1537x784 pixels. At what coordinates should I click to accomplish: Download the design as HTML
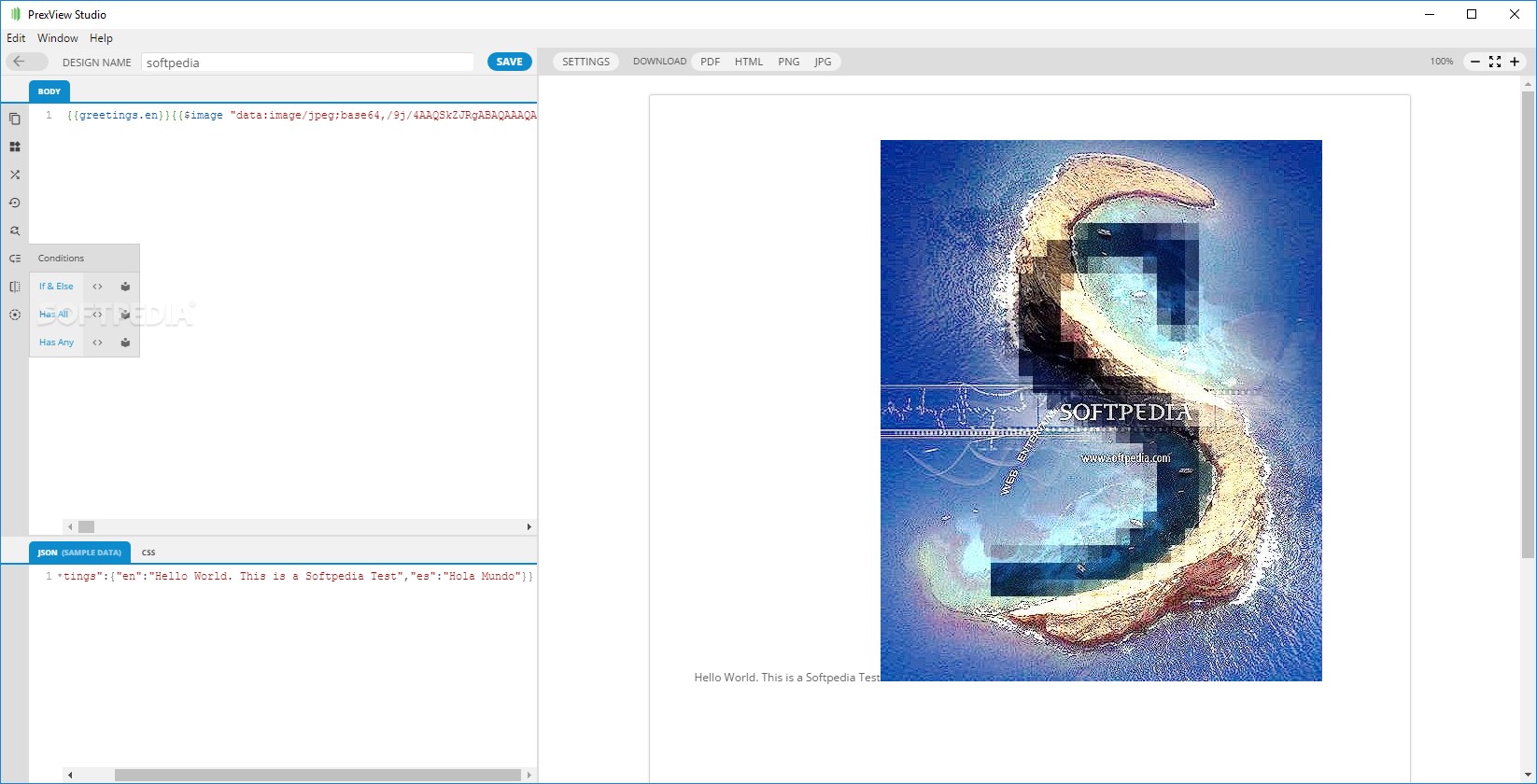pos(749,62)
